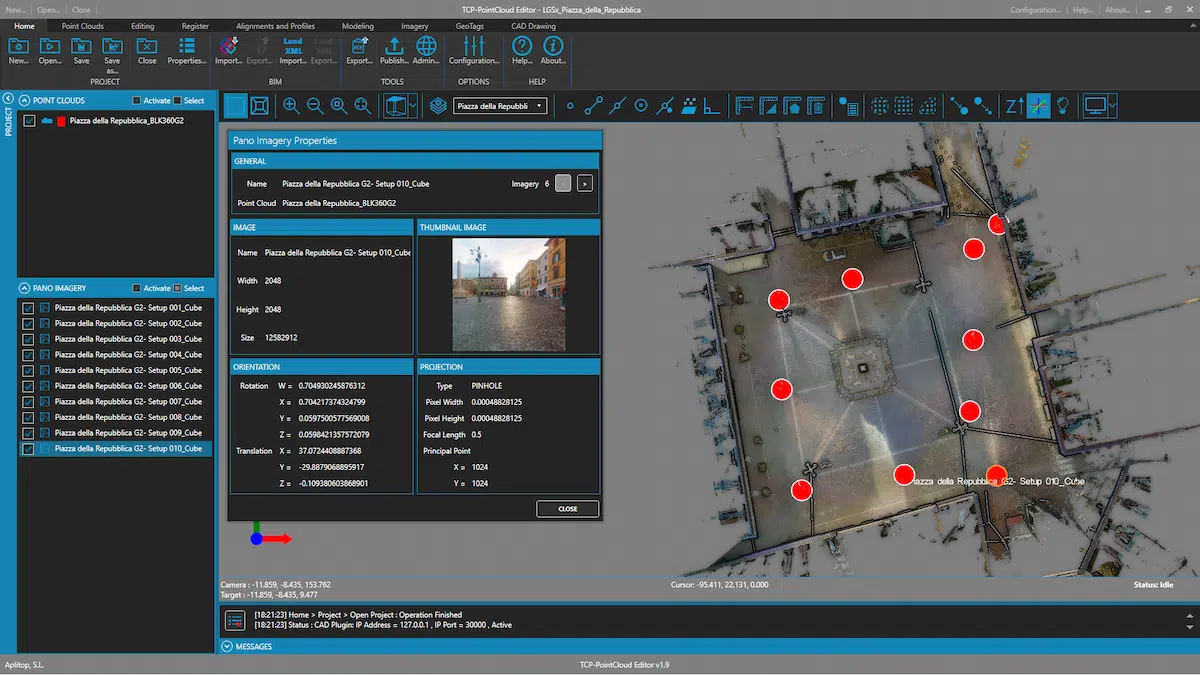Click the Z-up axis icon
The height and width of the screenshot is (675, 1200).
coord(1013,105)
